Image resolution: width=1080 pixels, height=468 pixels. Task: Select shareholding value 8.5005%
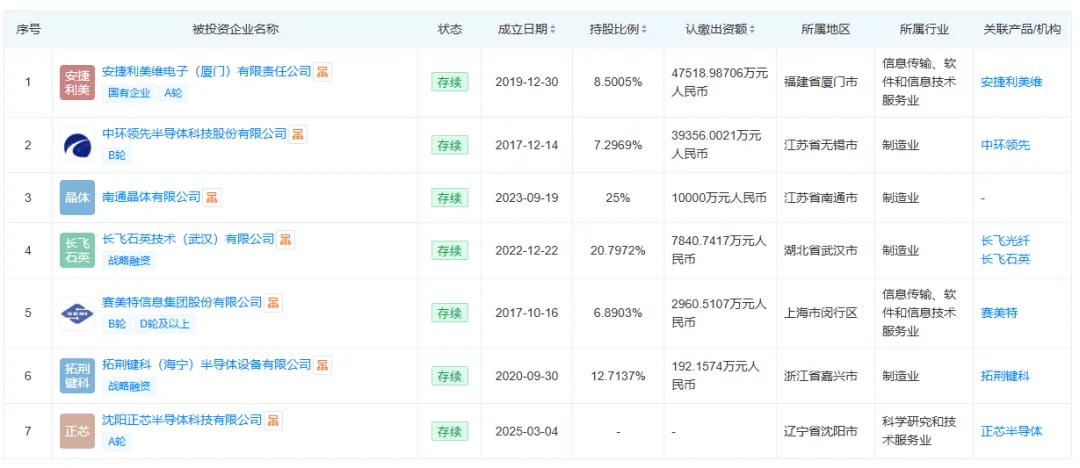point(618,82)
